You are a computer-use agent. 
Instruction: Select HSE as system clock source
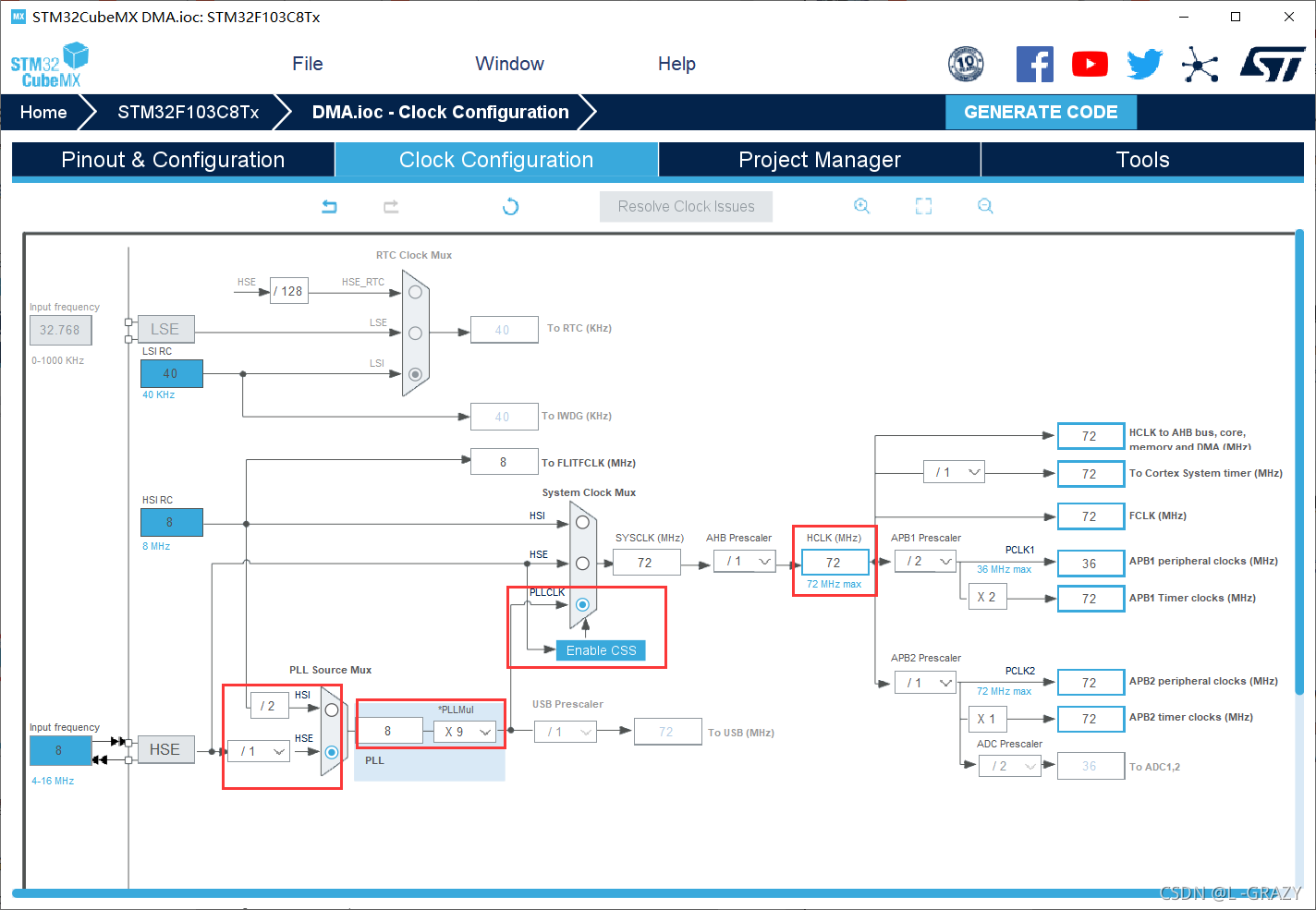pos(582,563)
